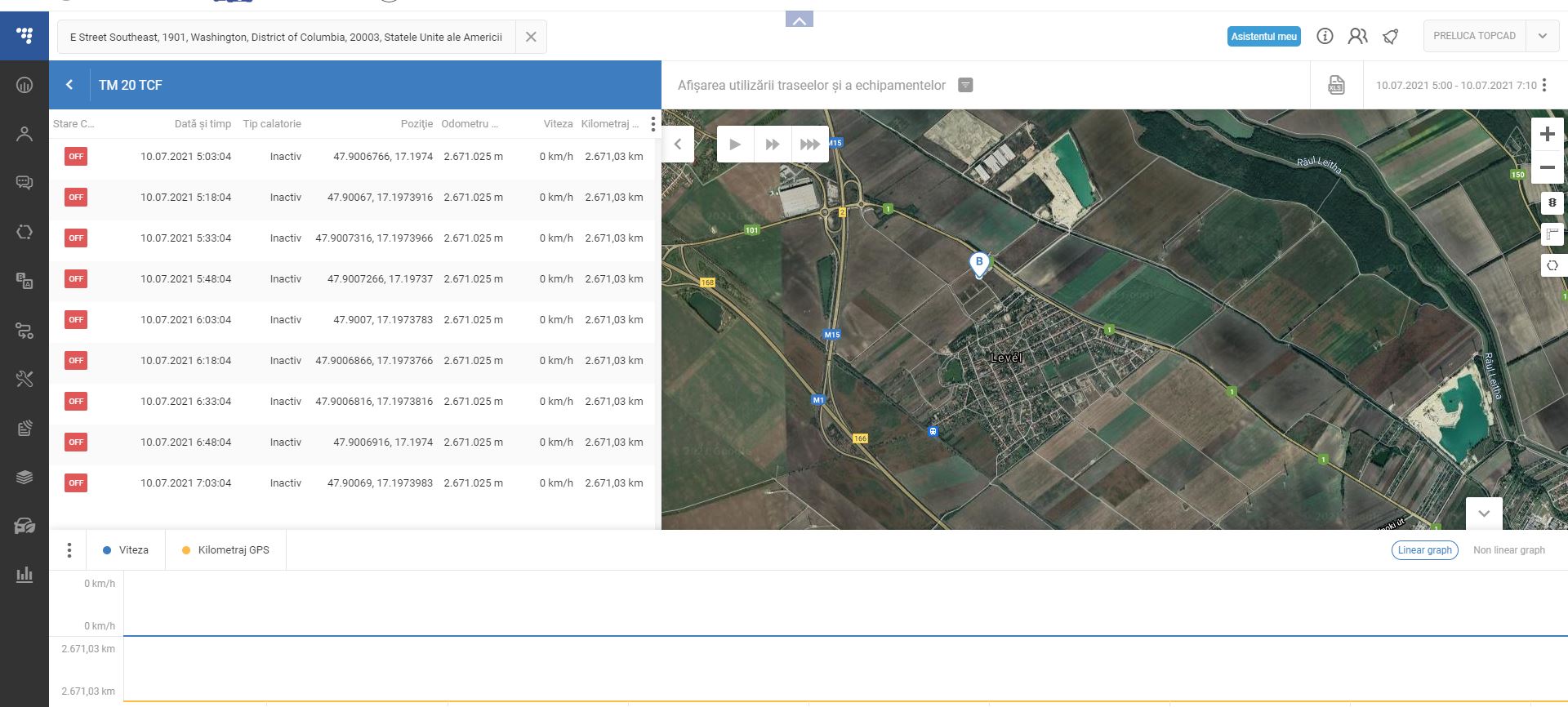Select the Linear graph option
The width and height of the screenshot is (1568, 707).
(1424, 550)
